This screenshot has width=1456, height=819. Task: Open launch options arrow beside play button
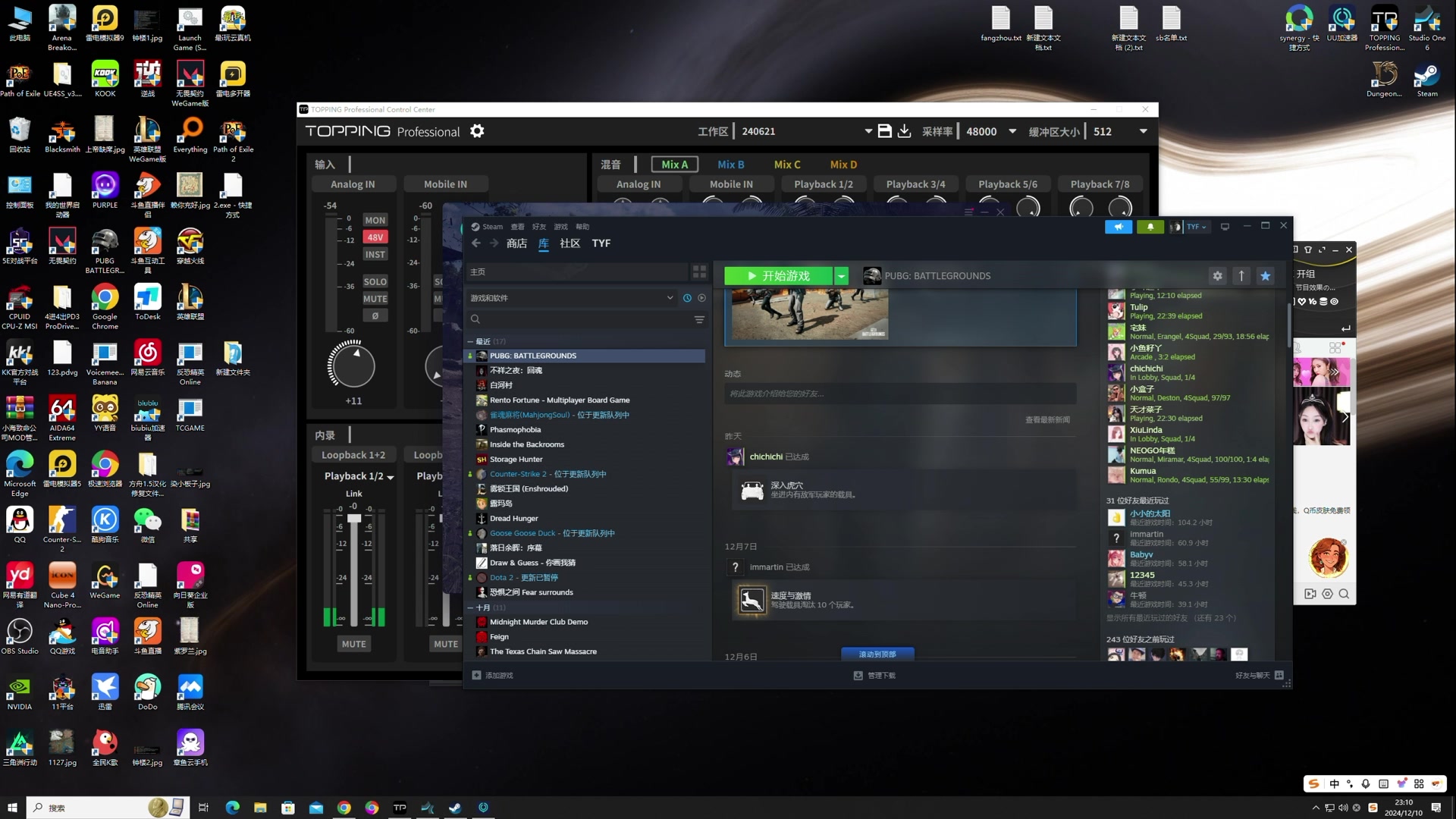[x=841, y=276]
